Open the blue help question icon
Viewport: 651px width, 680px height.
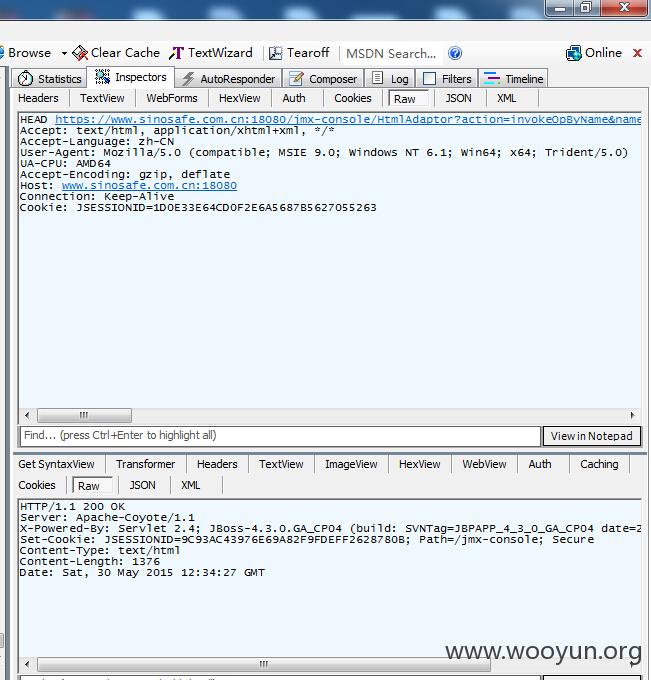click(455, 53)
